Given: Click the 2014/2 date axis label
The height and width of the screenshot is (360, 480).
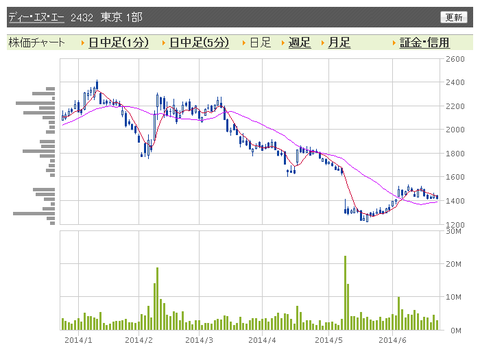Looking at the screenshot, I should click(139, 340).
